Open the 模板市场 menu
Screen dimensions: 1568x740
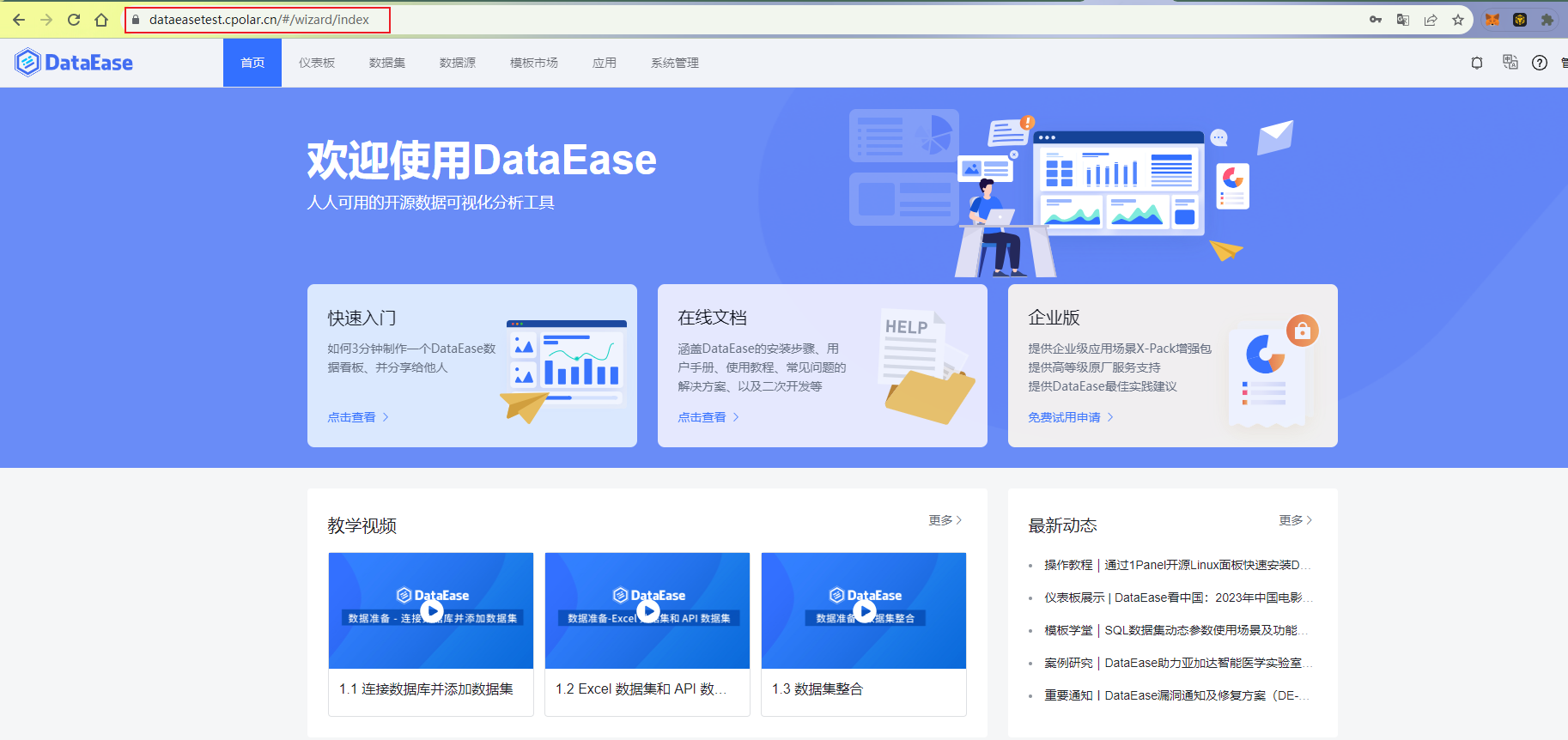534,63
